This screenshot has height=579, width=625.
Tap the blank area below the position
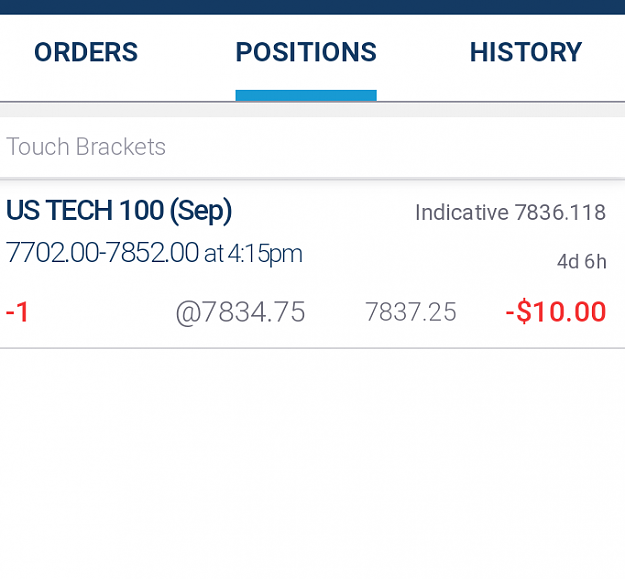[312, 462]
